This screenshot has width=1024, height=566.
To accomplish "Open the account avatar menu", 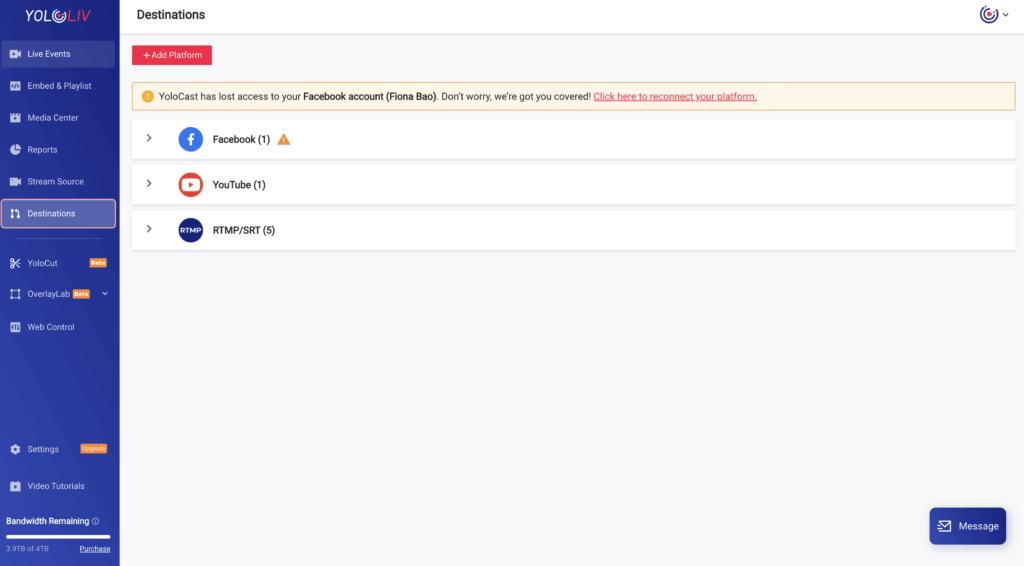I will [x=994, y=15].
